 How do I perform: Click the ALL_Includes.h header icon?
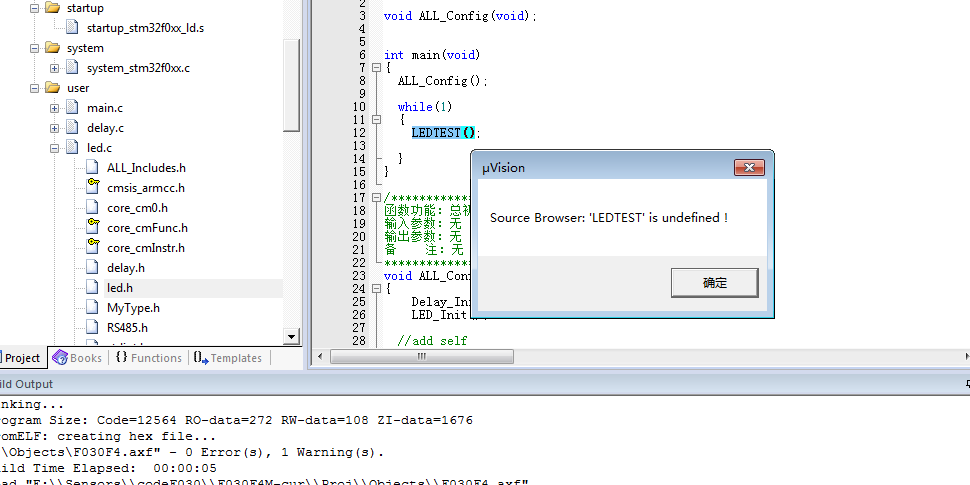[92, 168]
